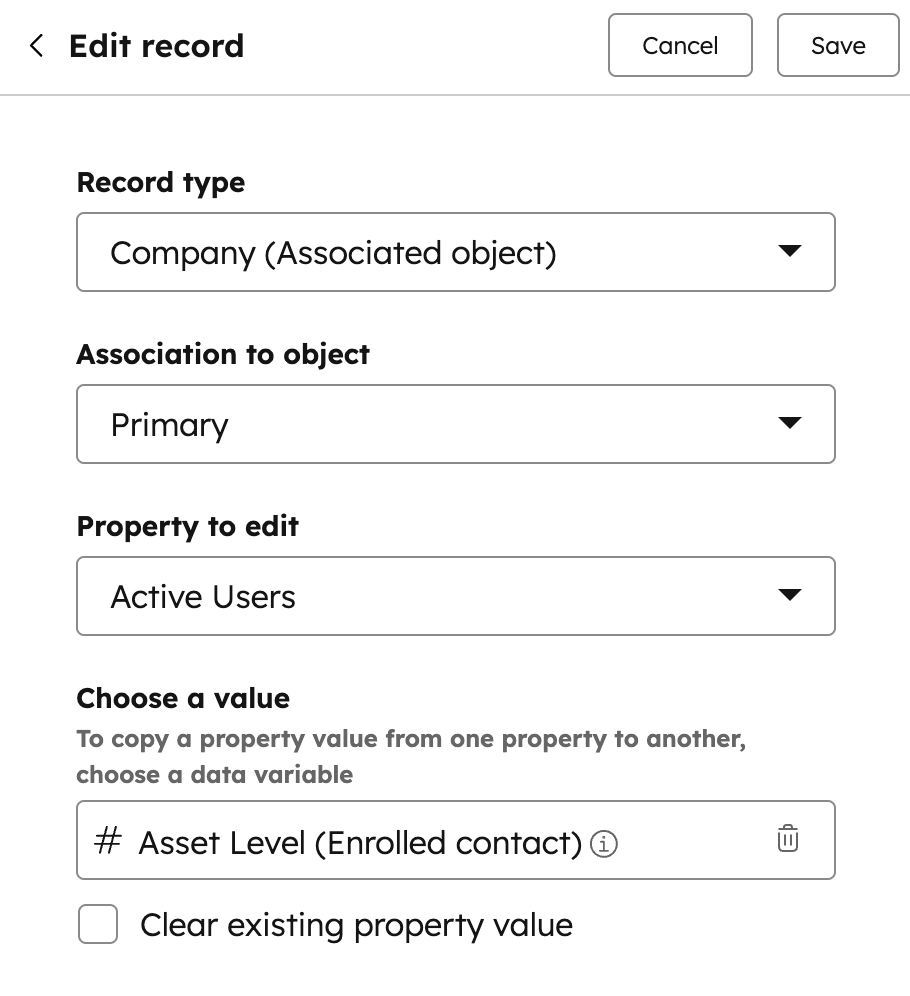Click the caret on the Primary selector
910x996 pixels.
click(x=790, y=424)
